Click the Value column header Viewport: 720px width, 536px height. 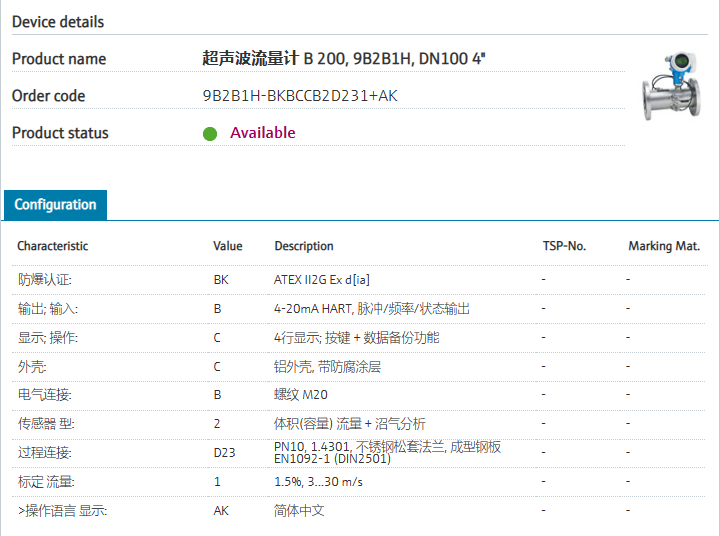(227, 246)
